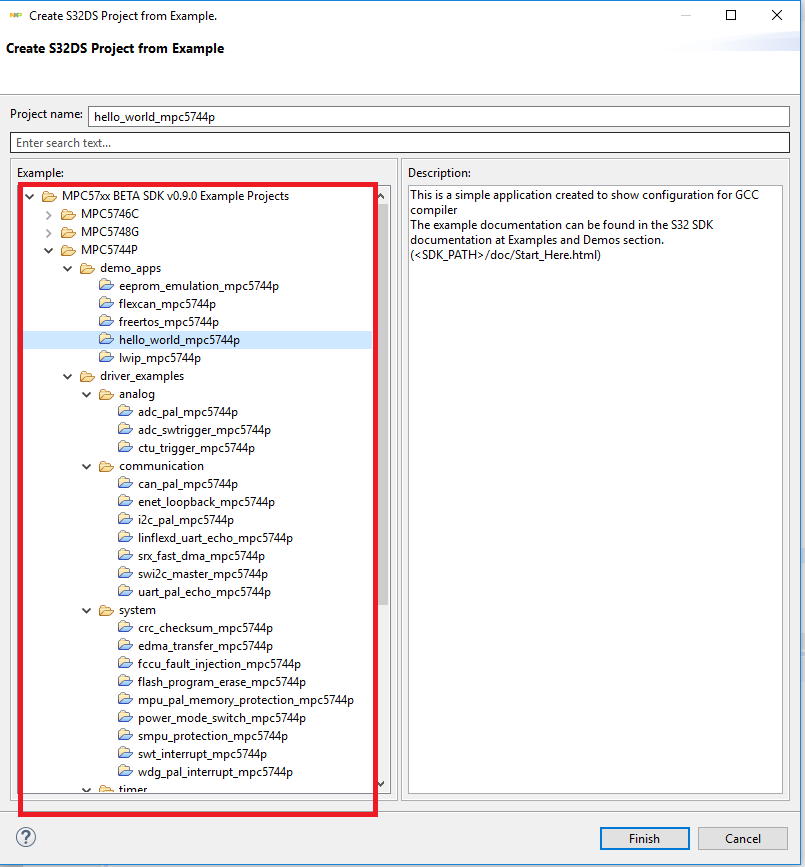Collapse the MPC57xx BETA SDK root node
Image resolution: width=805 pixels, height=867 pixels.
pyautogui.click(x=30, y=196)
